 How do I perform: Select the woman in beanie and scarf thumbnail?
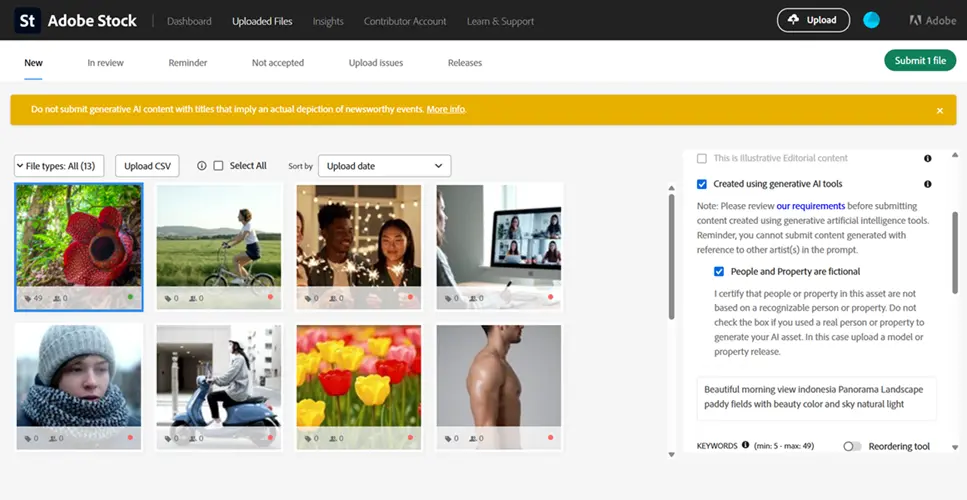tap(79, 387)
